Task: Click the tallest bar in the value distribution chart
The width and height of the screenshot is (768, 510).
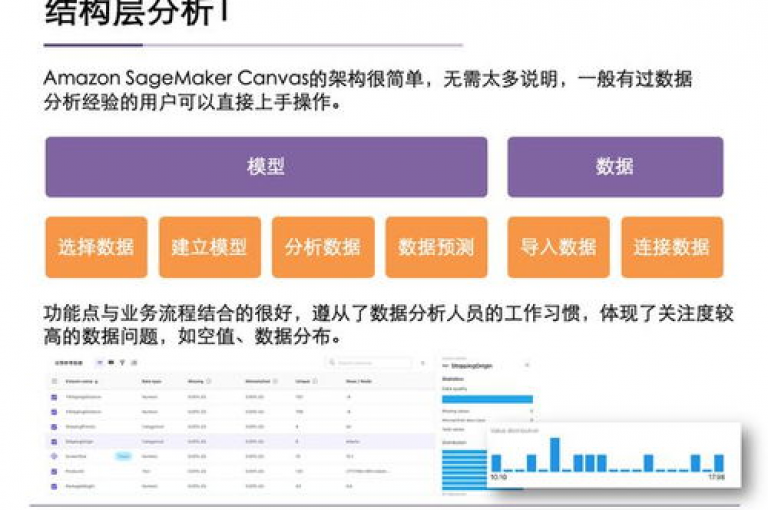Action: [x=554, y=455]
